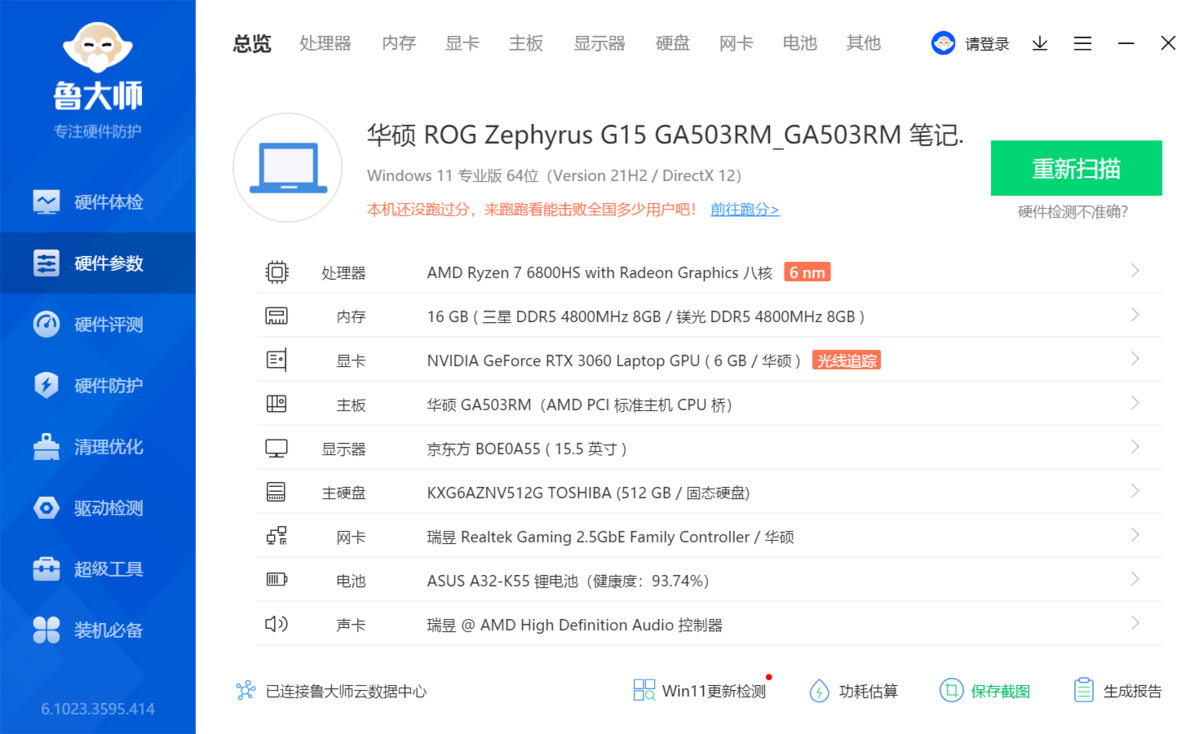Click 请登录 to sign in
Viewport: 1199px width, 734px height.
[x=986, y=44]
